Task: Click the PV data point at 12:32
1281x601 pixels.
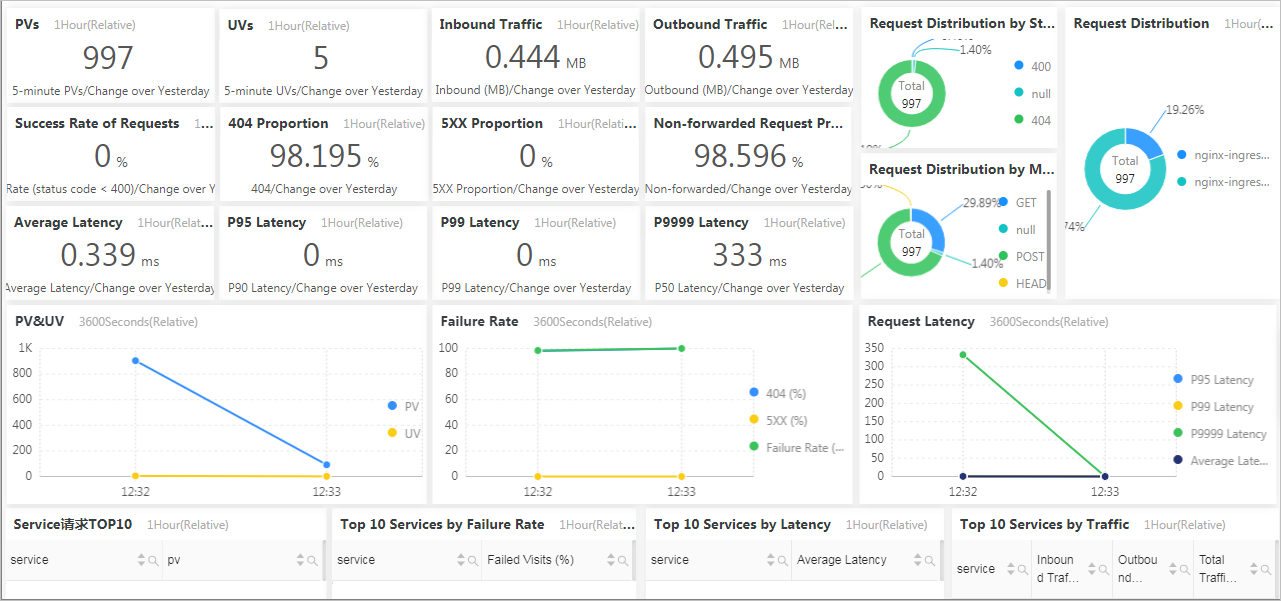Action: pyautogui.click(x=135, y=361)
